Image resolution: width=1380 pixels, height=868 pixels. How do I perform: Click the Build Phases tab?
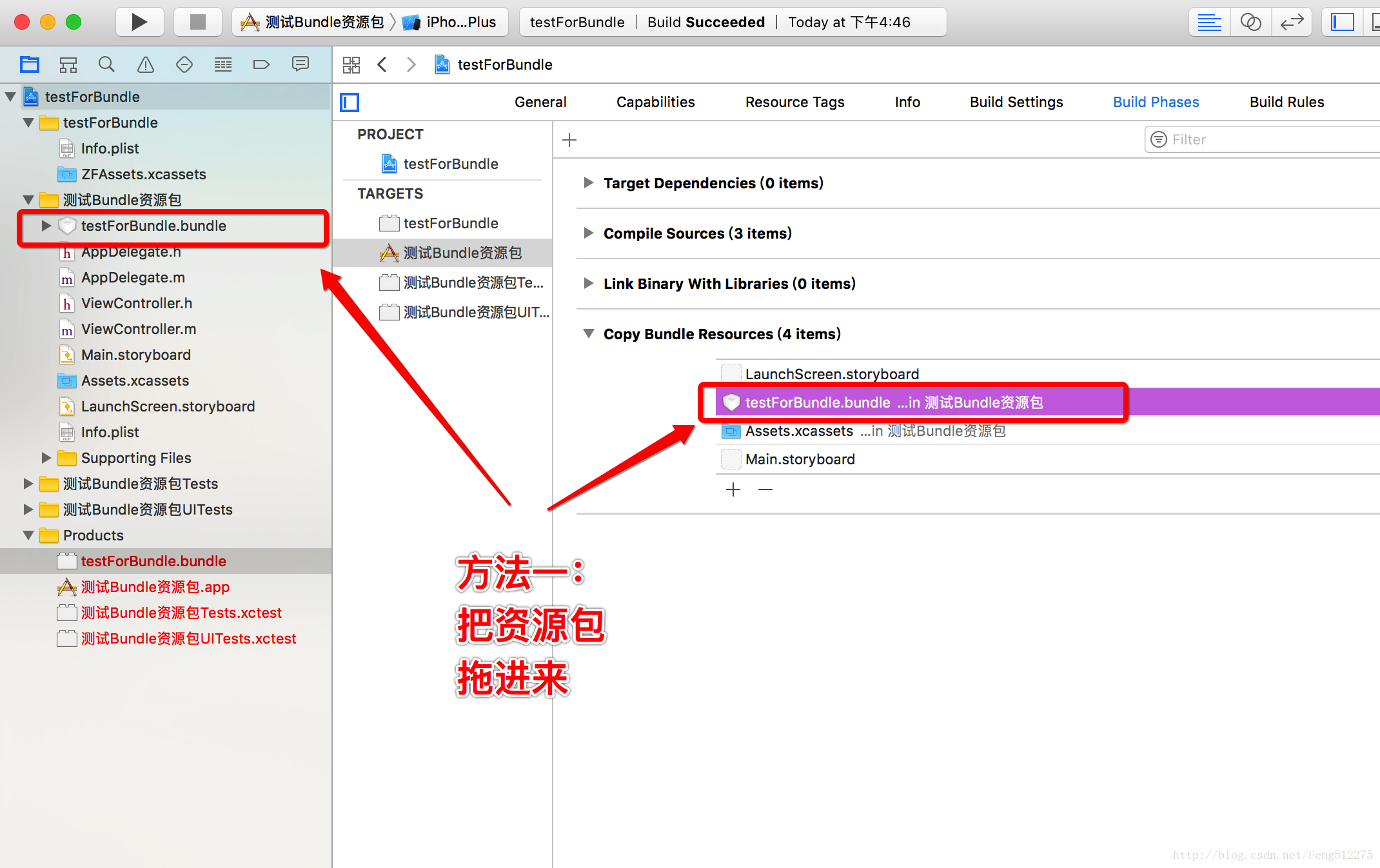1155,102
